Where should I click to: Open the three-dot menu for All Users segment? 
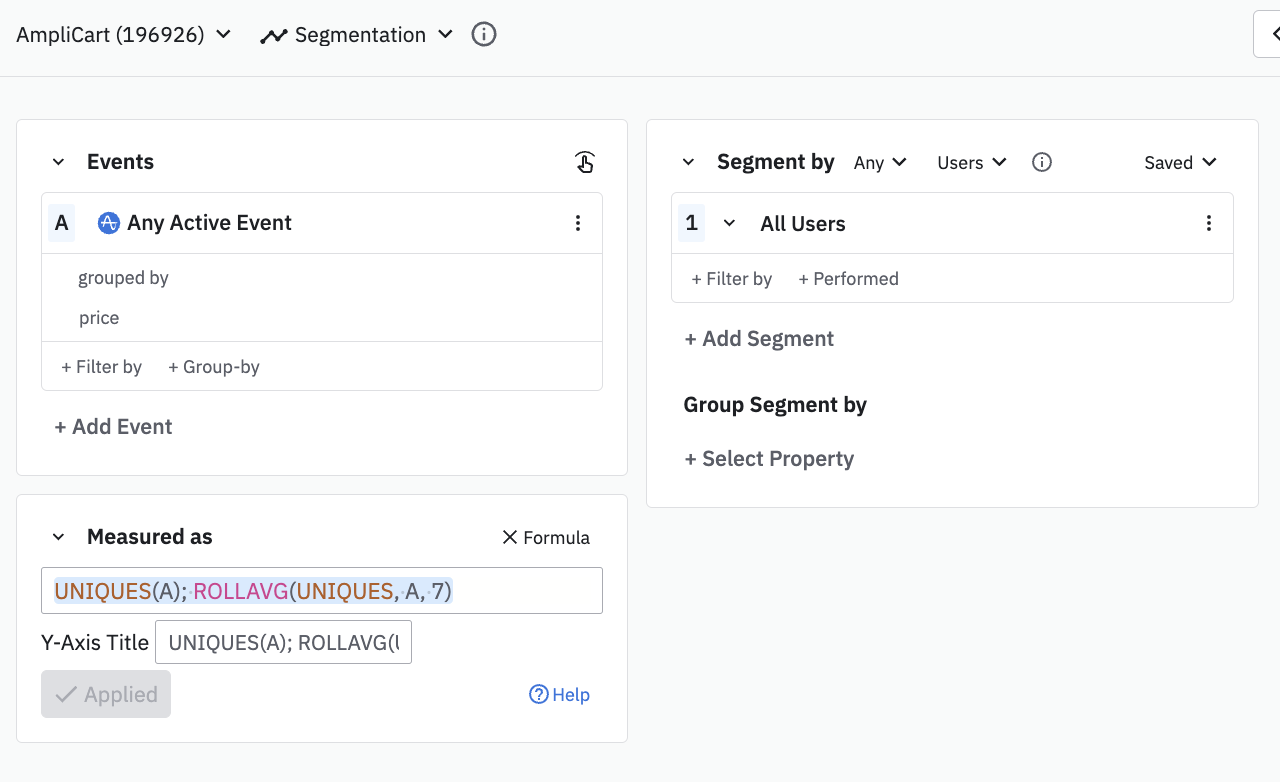(1208, 223)
